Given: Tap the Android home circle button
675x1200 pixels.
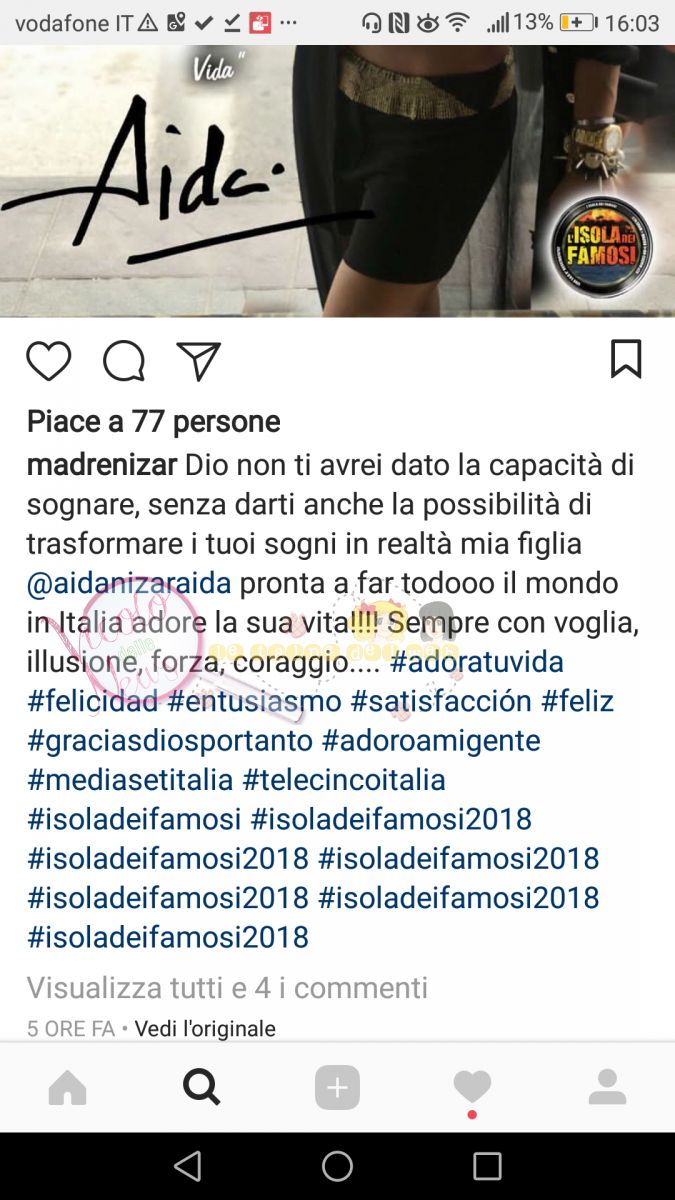Looking at the screenshot, I should pyautogui.click(x=337, y=1166).
